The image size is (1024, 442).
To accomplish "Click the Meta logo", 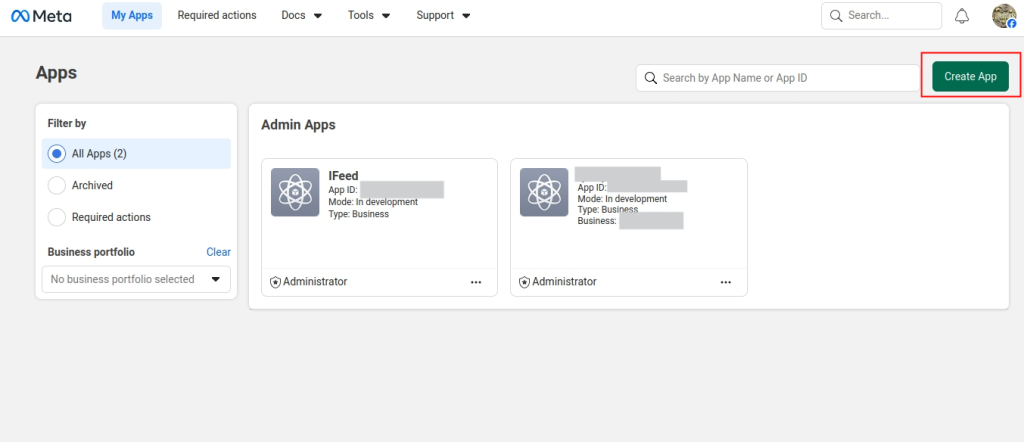I will click(41, 16).
